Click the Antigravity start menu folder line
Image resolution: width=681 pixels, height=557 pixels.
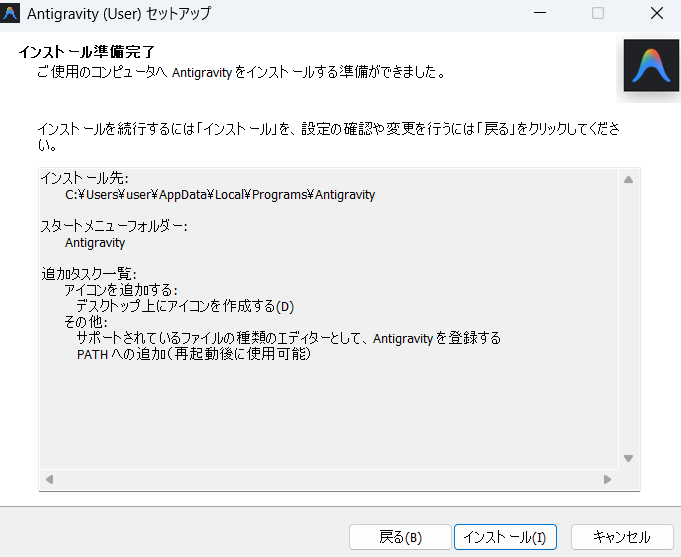[95, 242]
